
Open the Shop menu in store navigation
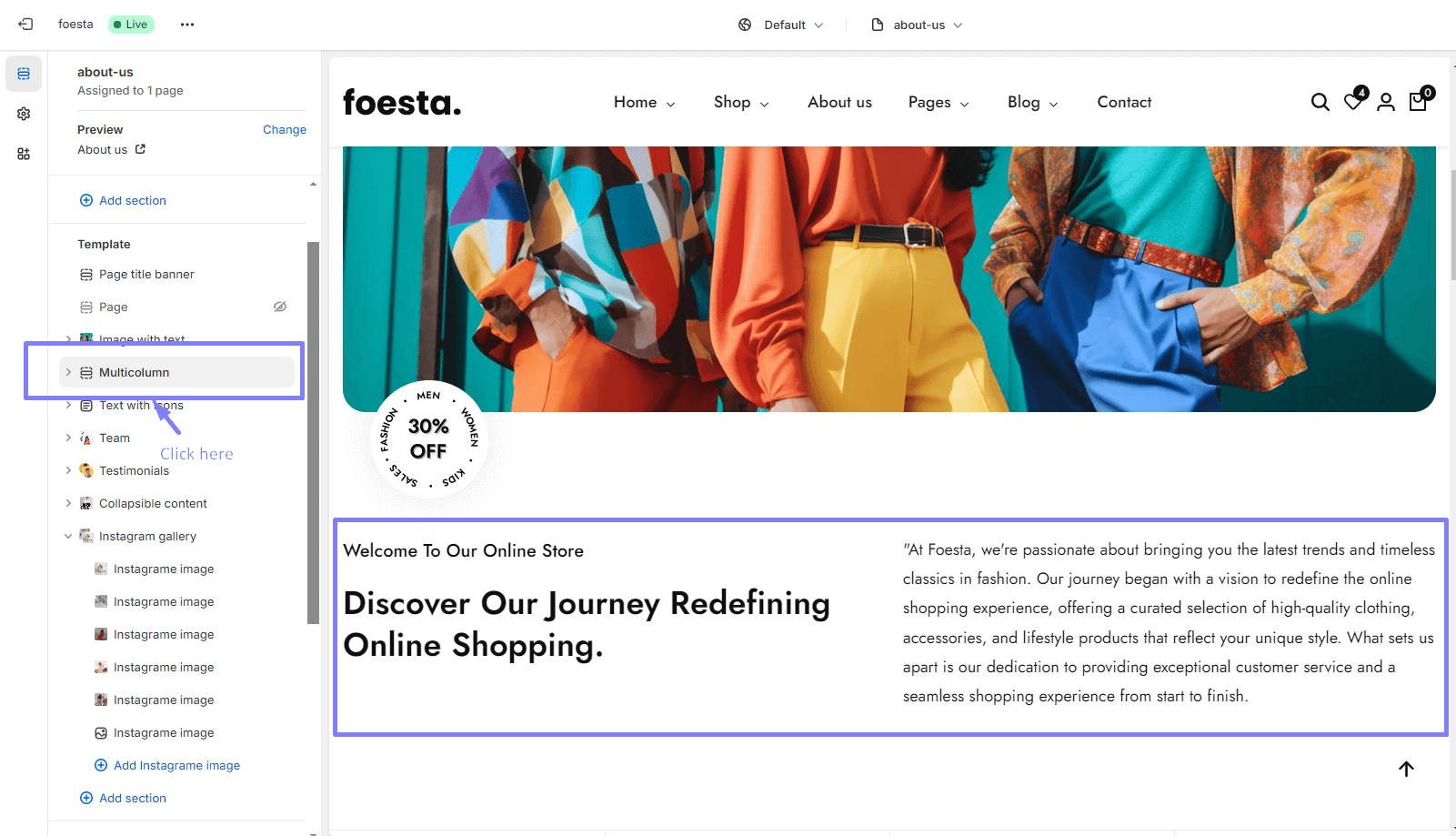click(x=741, y=102)
